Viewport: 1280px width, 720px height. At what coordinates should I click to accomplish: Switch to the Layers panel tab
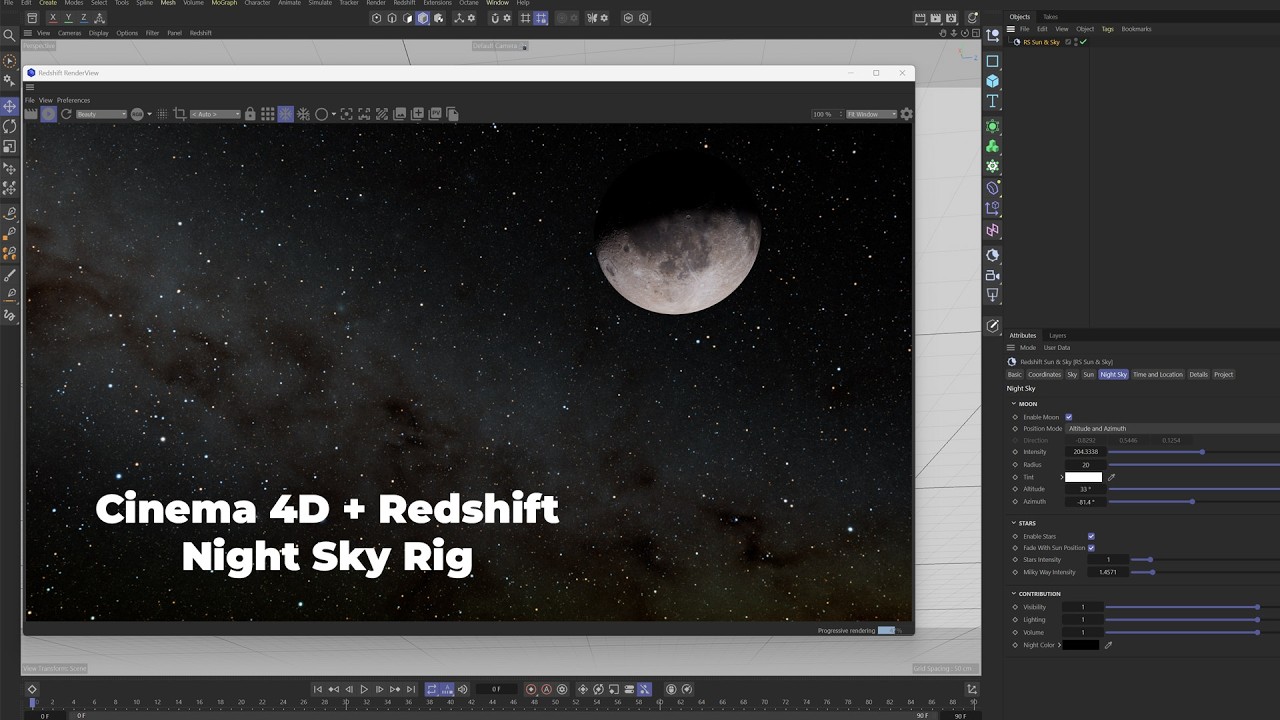1057,336
